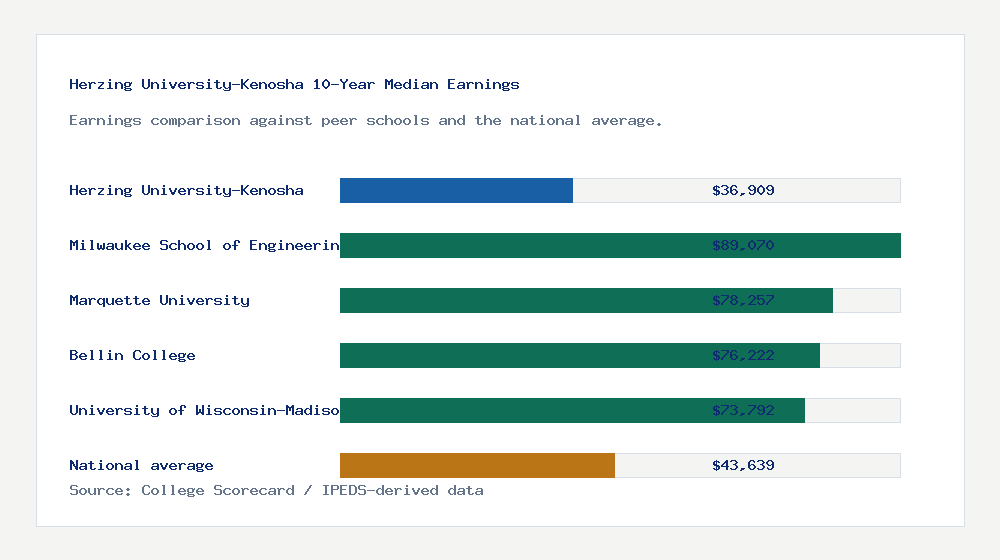The height and width of the screenshot is (560, 1000).
Task: Click the 'Source: College Scorecard / IPEDS-derived data' note
Action: coord(276,490)
